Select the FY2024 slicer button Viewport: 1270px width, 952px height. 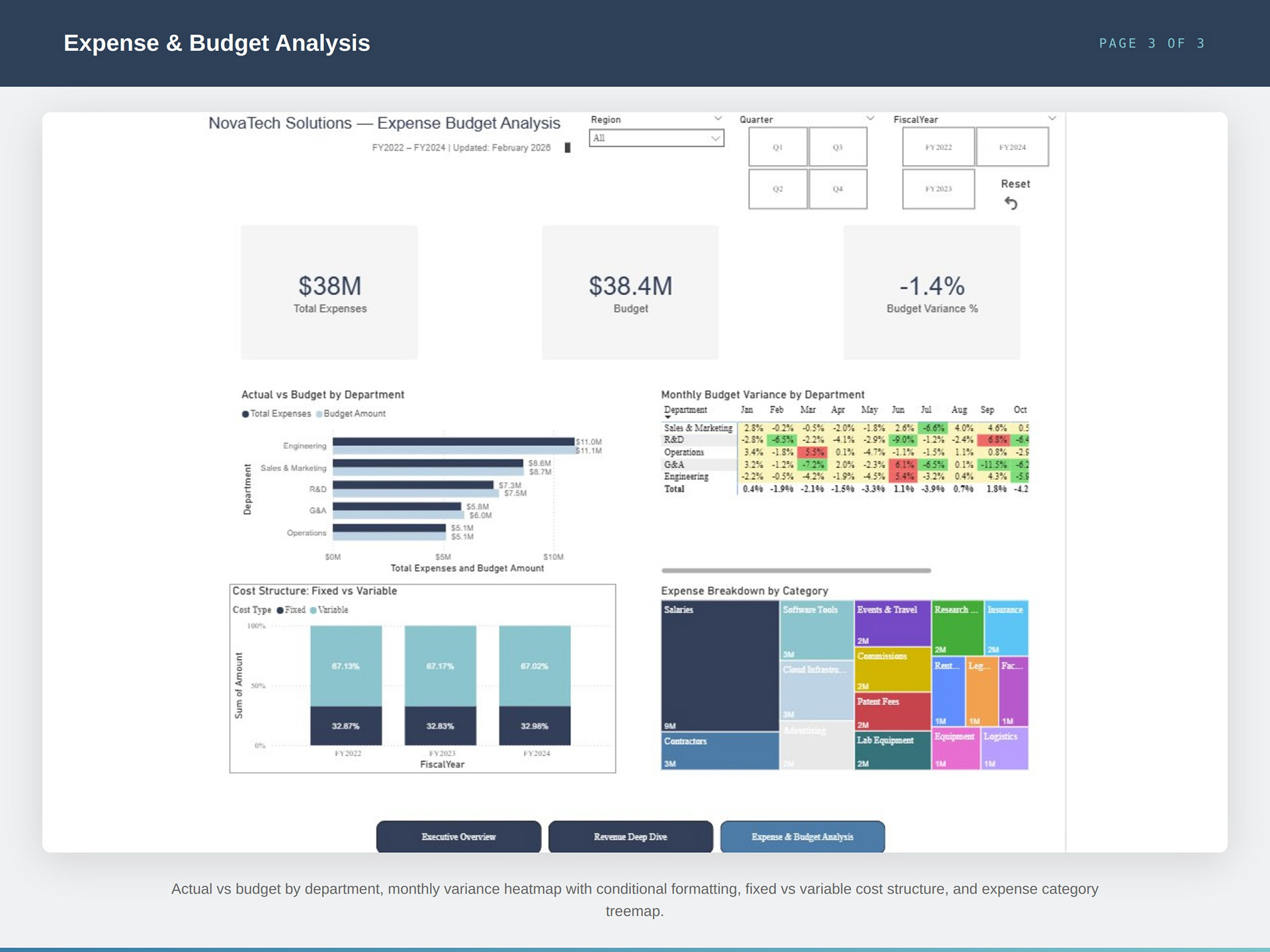(1012, 147)
